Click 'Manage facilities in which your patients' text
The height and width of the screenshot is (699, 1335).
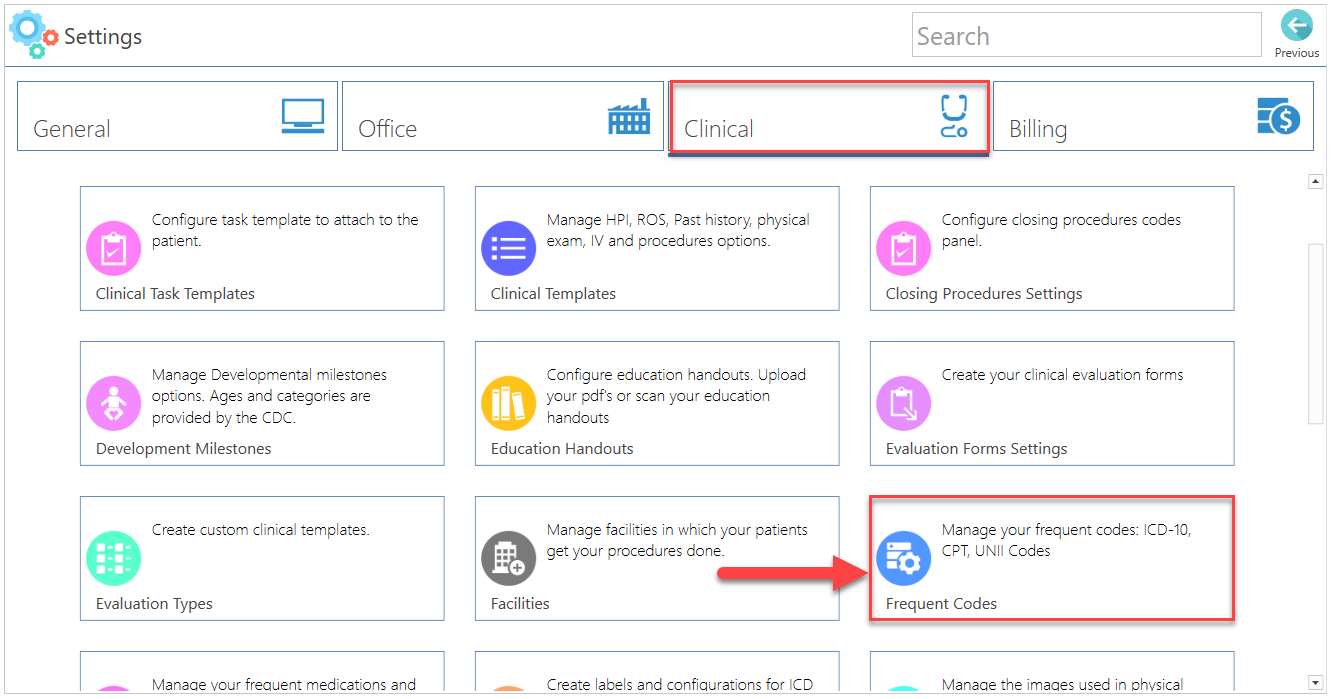[x=677, y=540]
